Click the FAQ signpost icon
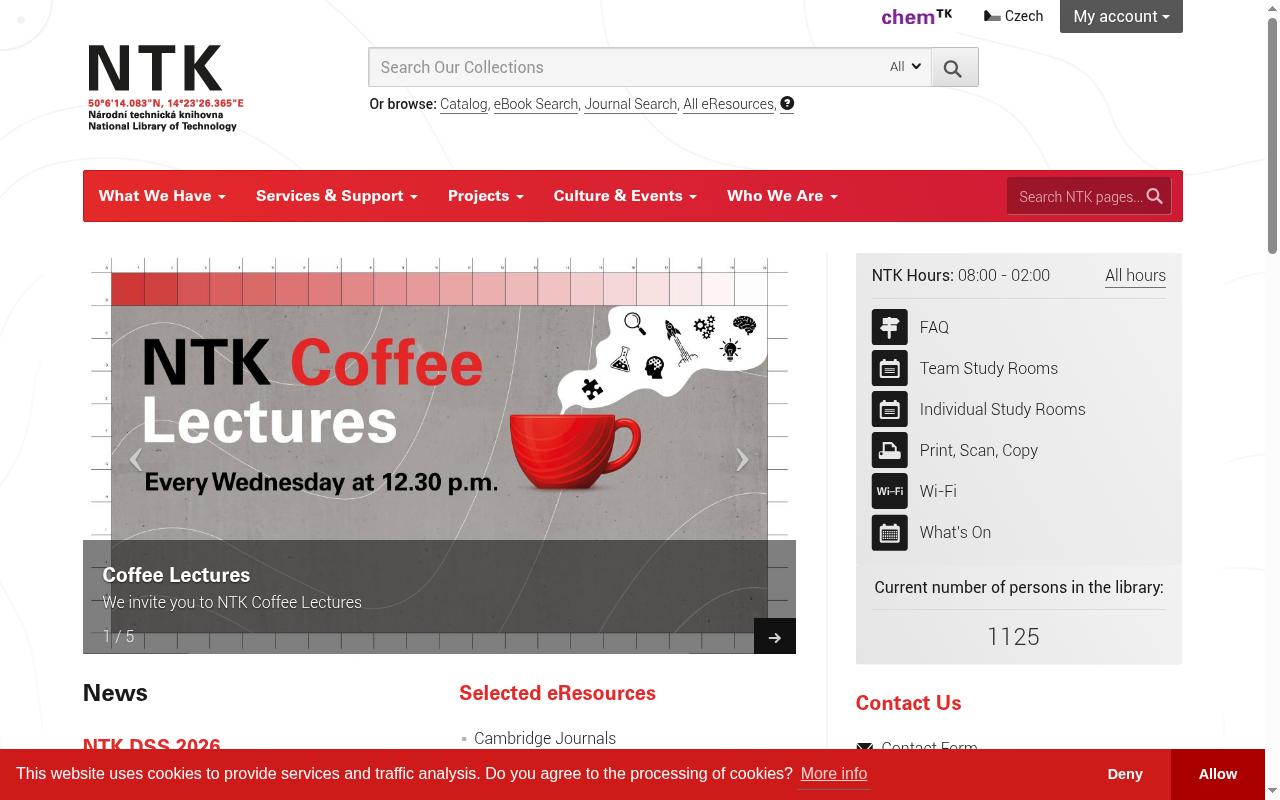The height and width of the screenshot is (800, 1280). coord(889,328)
